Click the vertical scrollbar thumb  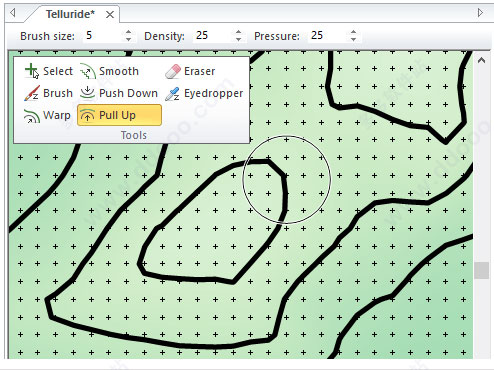point(481,270)
